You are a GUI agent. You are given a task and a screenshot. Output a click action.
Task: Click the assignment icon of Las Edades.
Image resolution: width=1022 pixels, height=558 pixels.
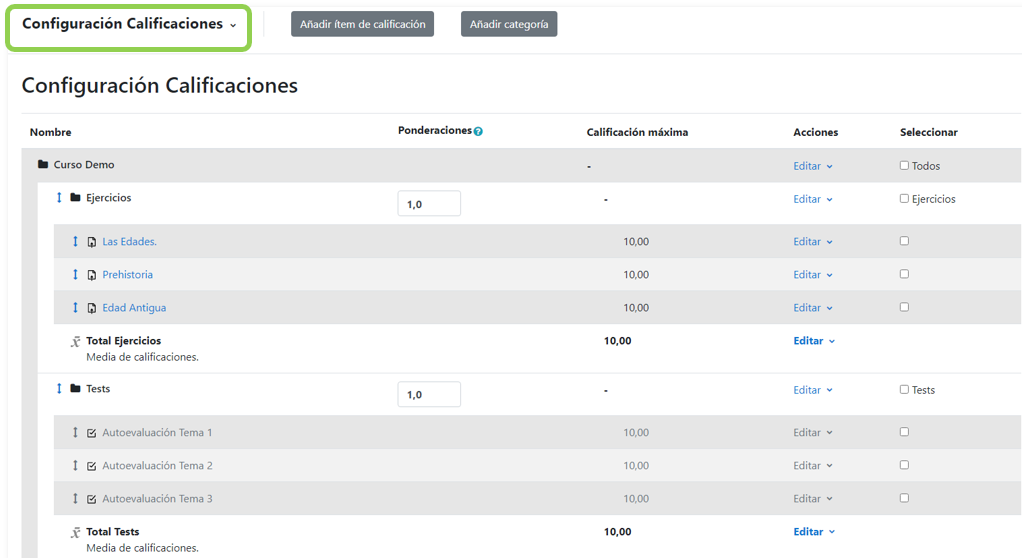coord(92,242)
